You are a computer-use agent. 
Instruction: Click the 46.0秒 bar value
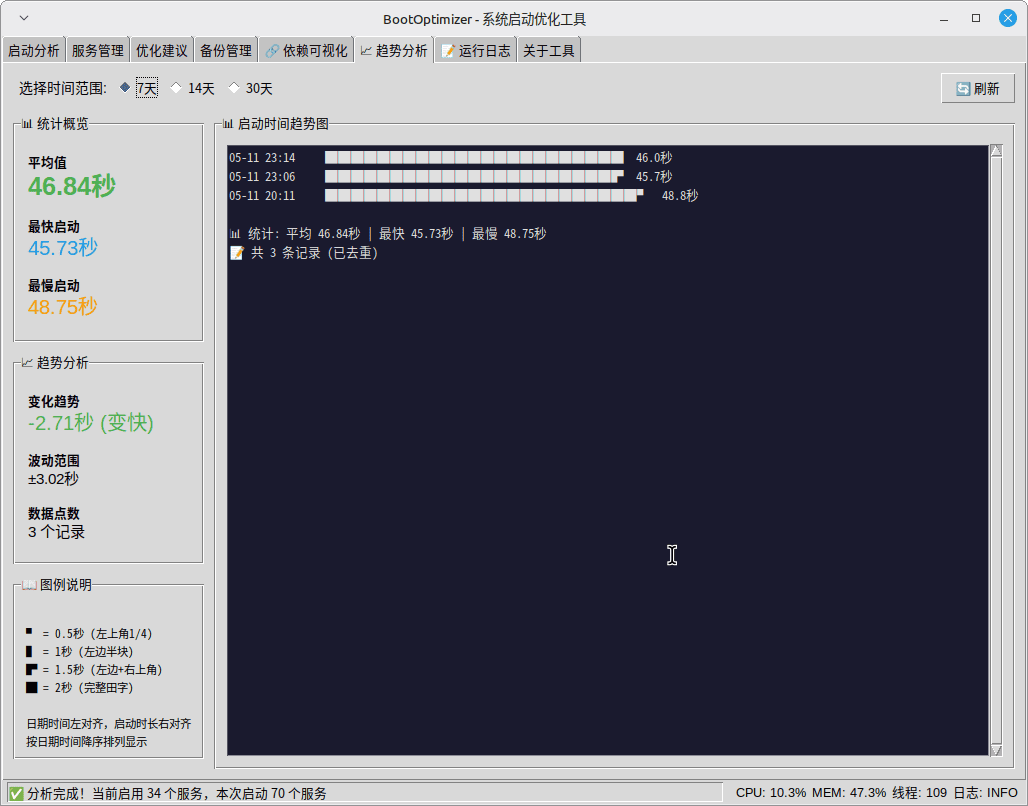pos(654,157)
